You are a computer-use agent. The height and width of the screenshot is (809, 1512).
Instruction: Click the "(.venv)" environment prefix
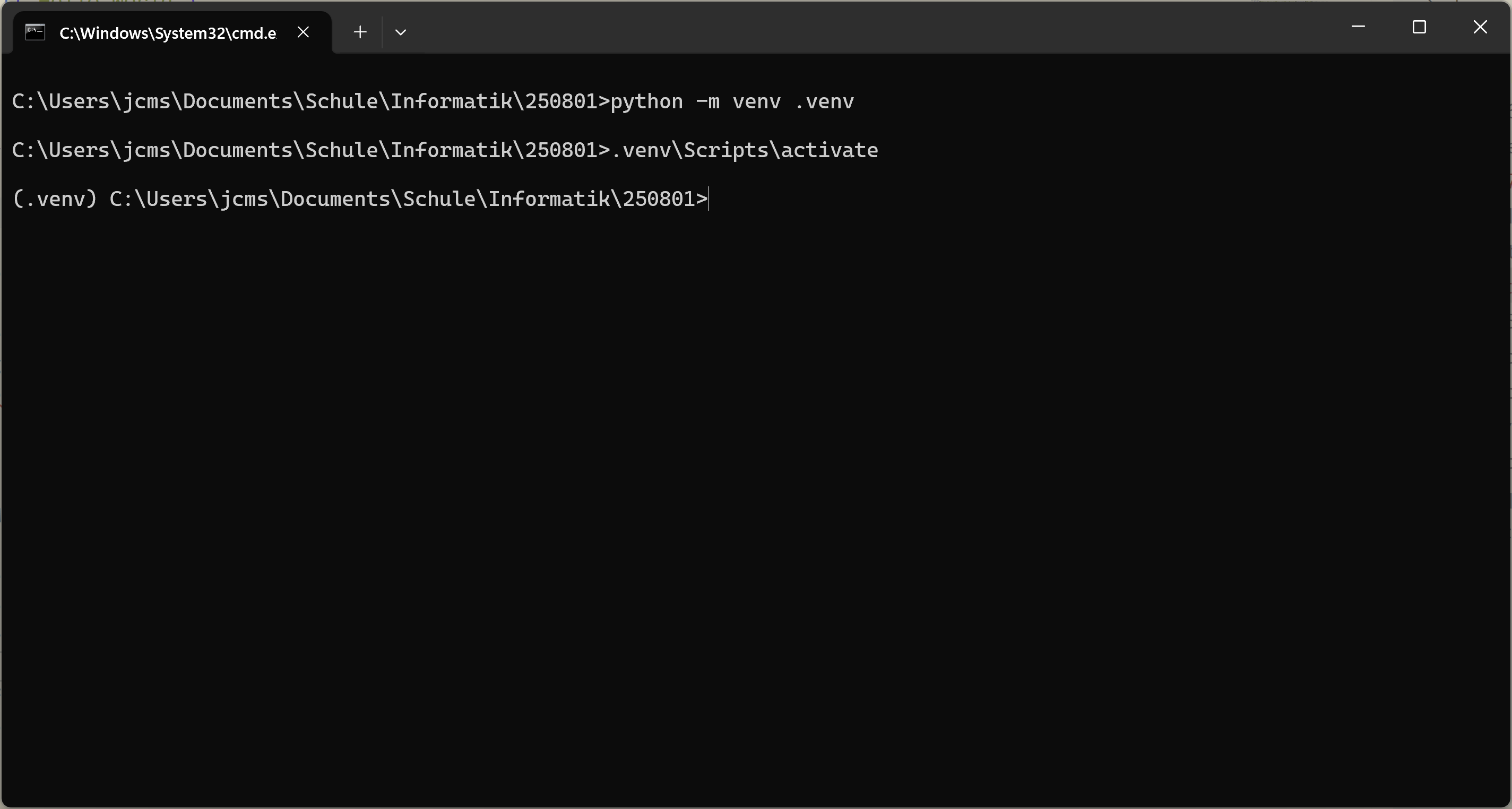tap(55, 199)
